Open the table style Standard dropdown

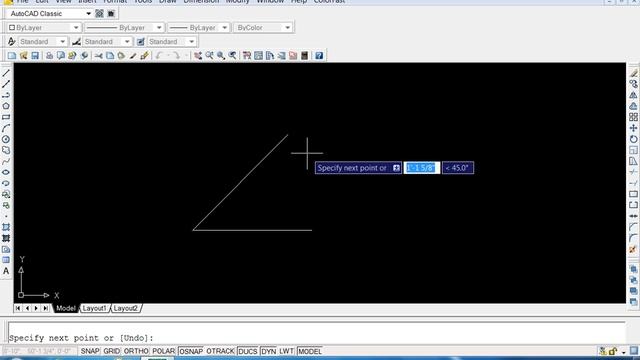(x=191, y=42)
